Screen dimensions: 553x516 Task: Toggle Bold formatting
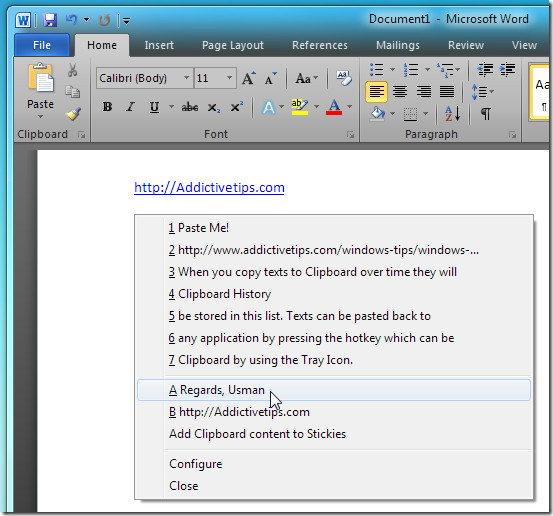pos(107,107)
